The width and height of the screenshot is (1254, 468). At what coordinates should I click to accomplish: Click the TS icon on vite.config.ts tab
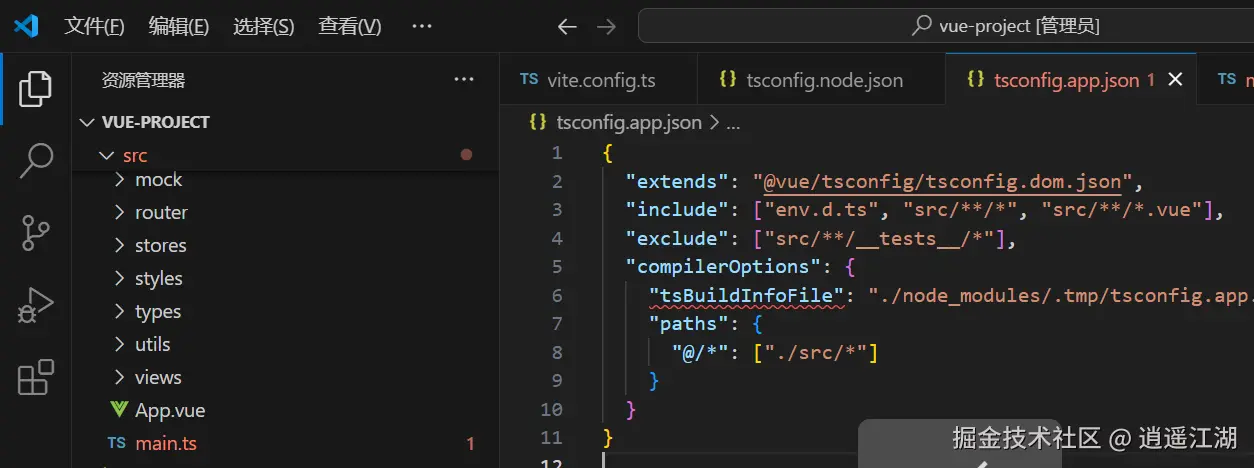coord(529,80)
